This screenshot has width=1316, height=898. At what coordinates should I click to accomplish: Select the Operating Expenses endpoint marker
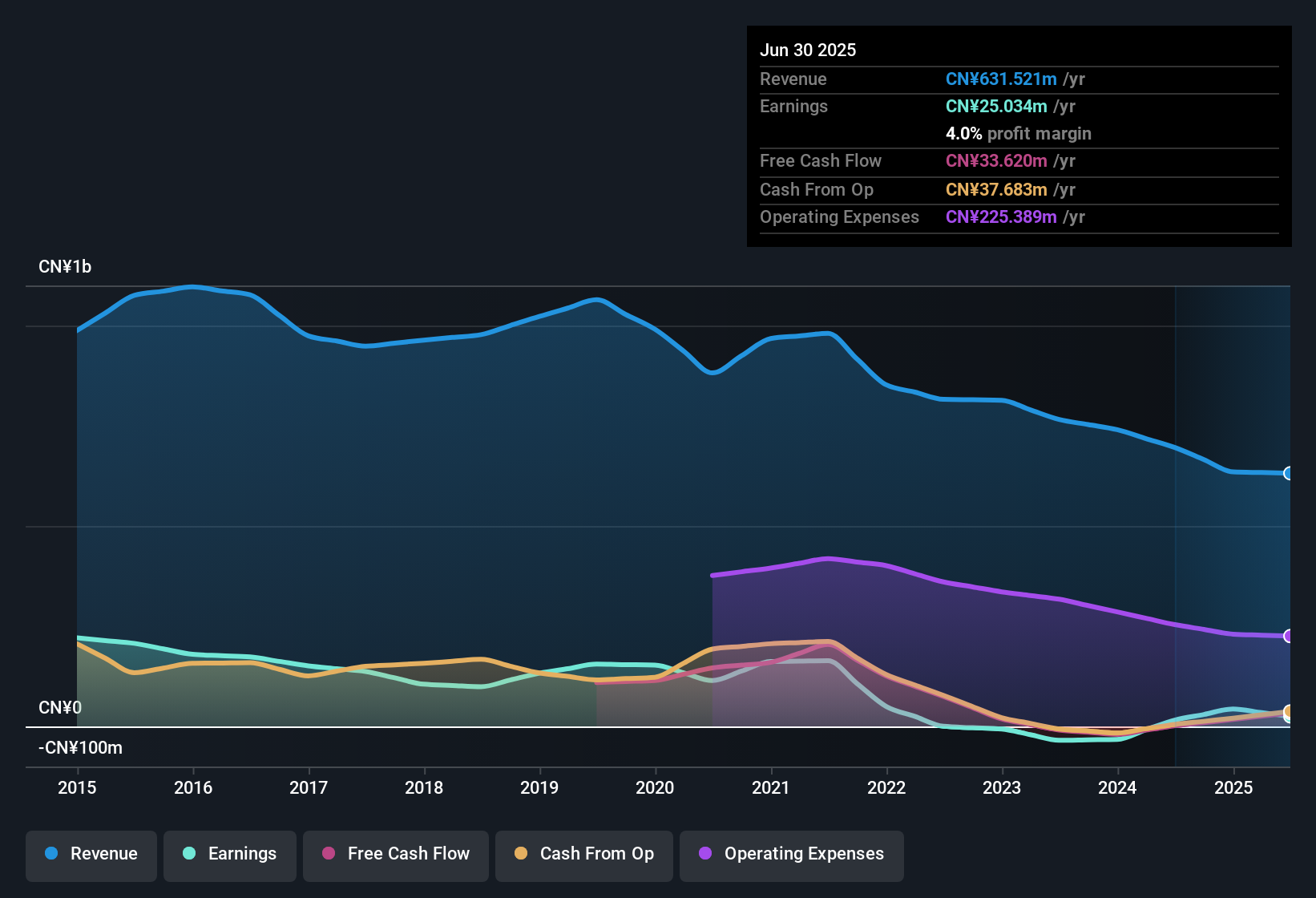(1290, 637)
